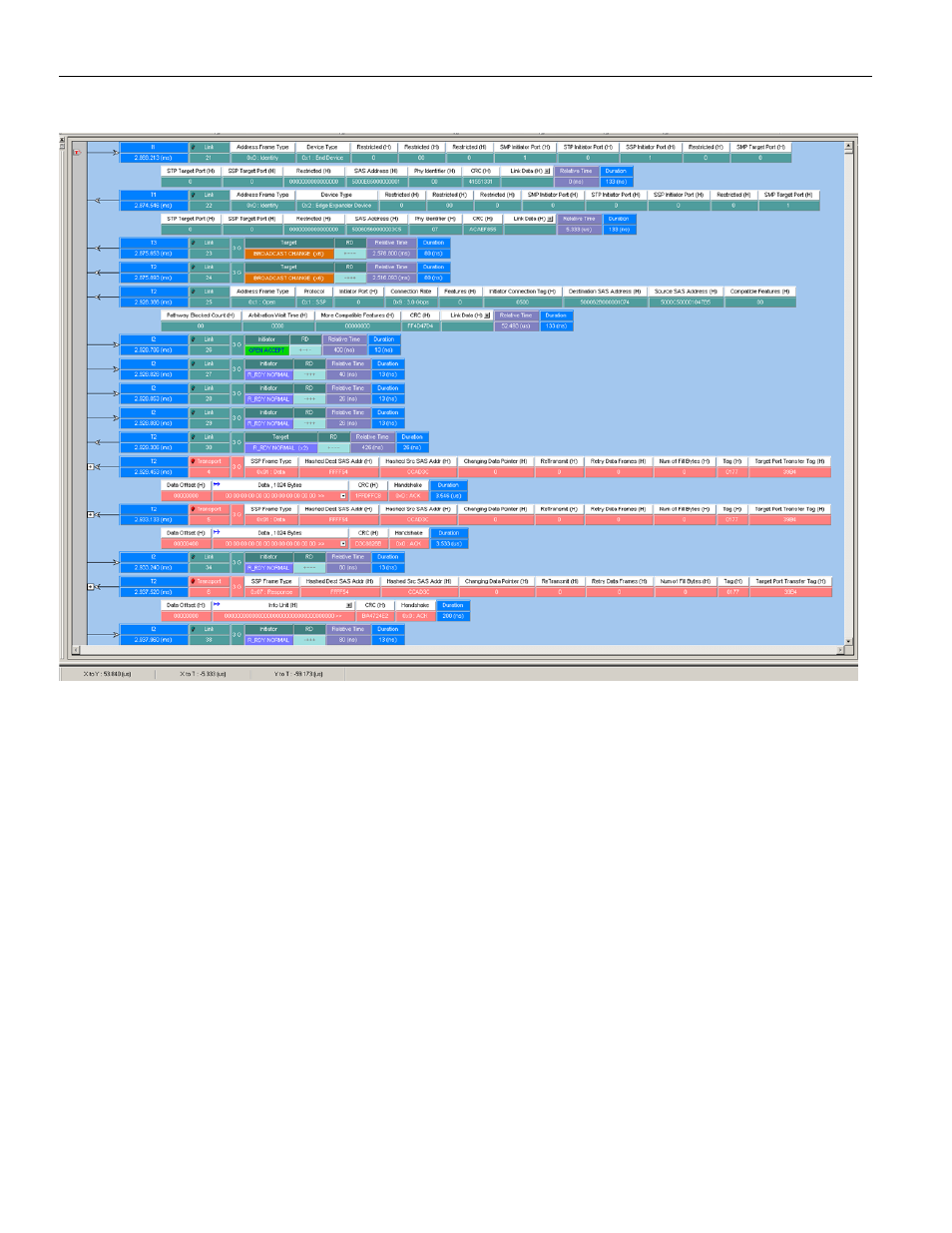
Task: Click the CRC value BA4724E2
Action: pyautogui.click(x=375, y=616)
